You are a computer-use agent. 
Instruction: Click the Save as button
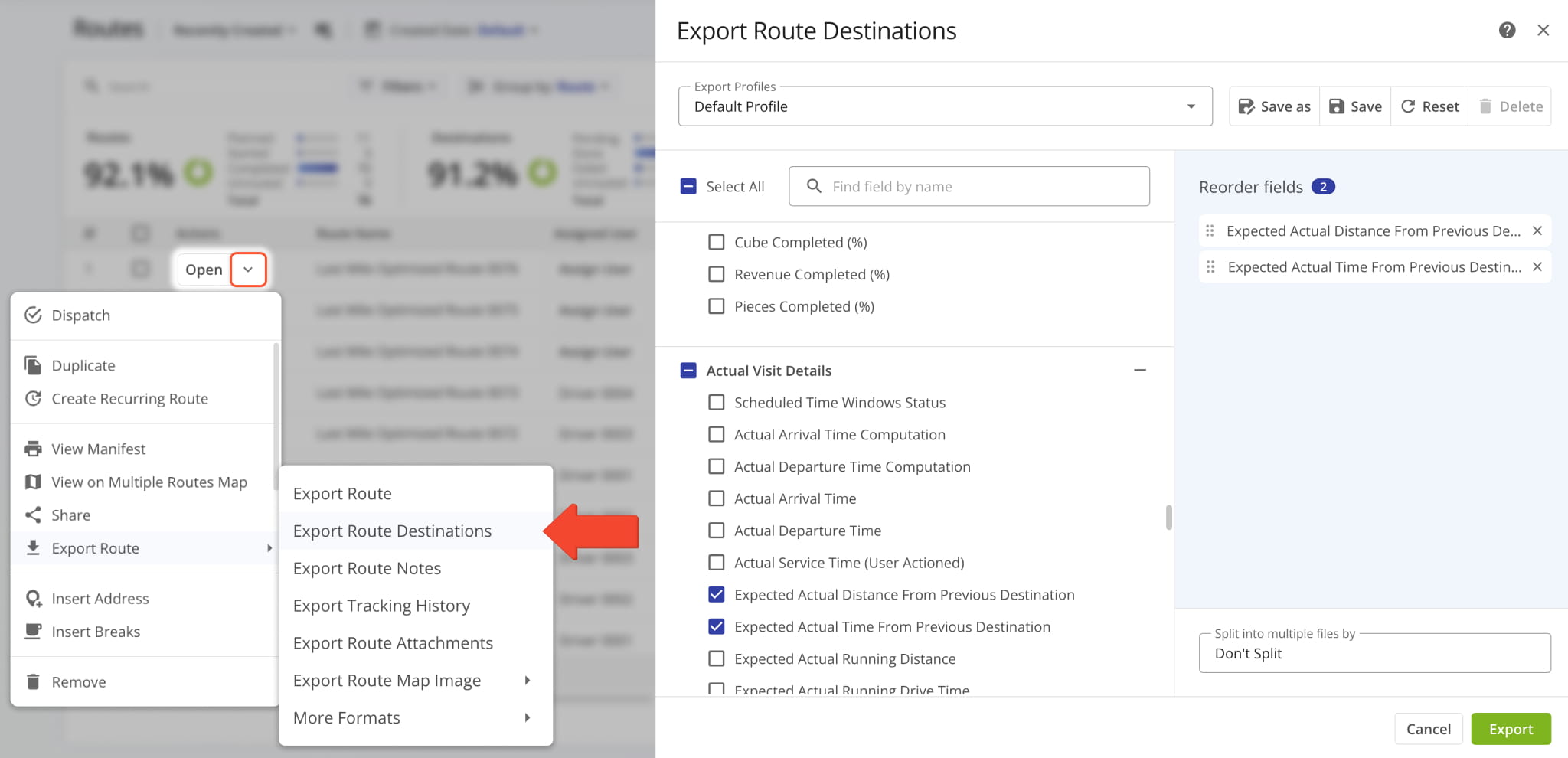coord(1275,106)
